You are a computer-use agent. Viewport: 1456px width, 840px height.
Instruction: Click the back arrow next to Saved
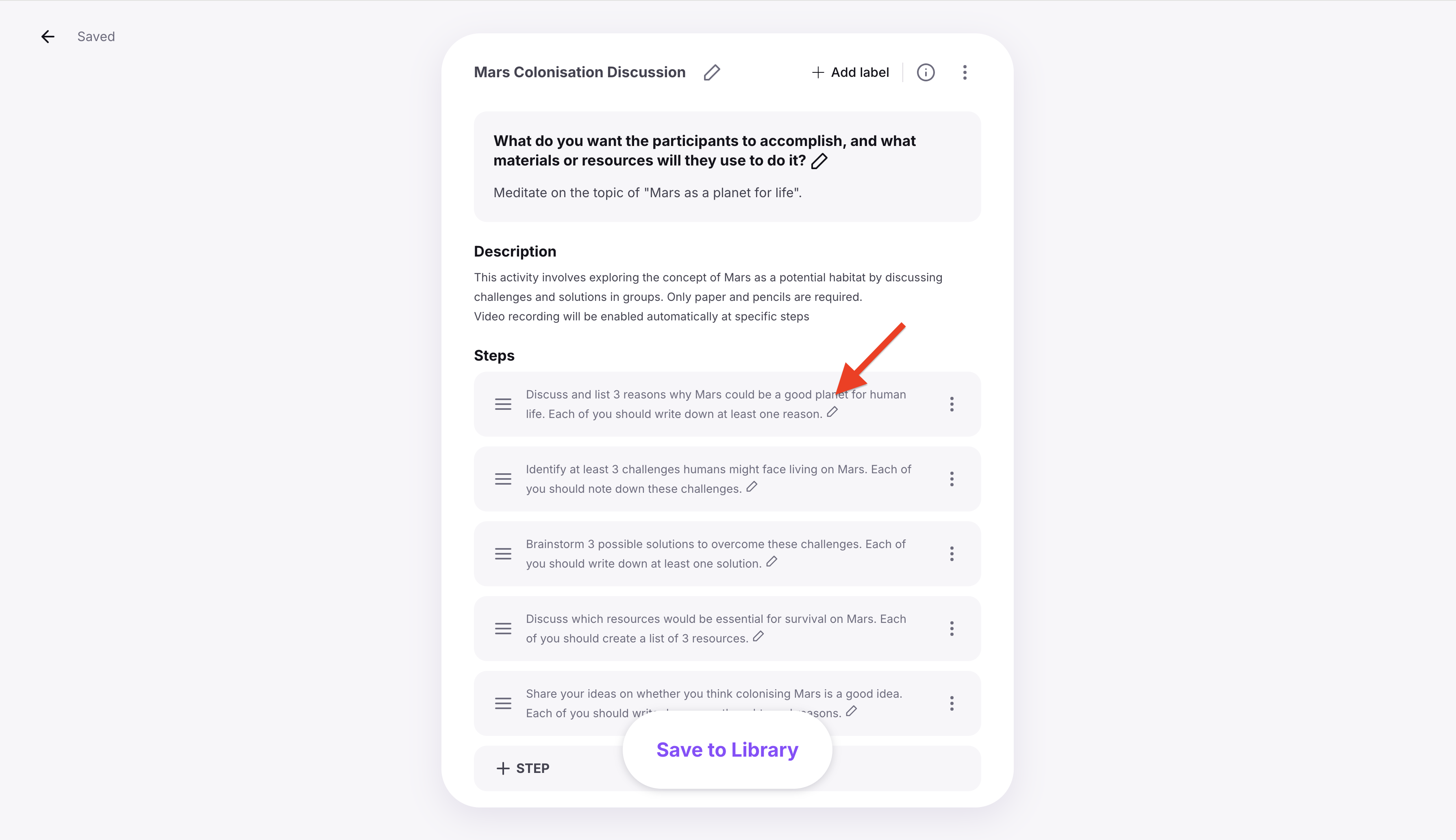48,36
